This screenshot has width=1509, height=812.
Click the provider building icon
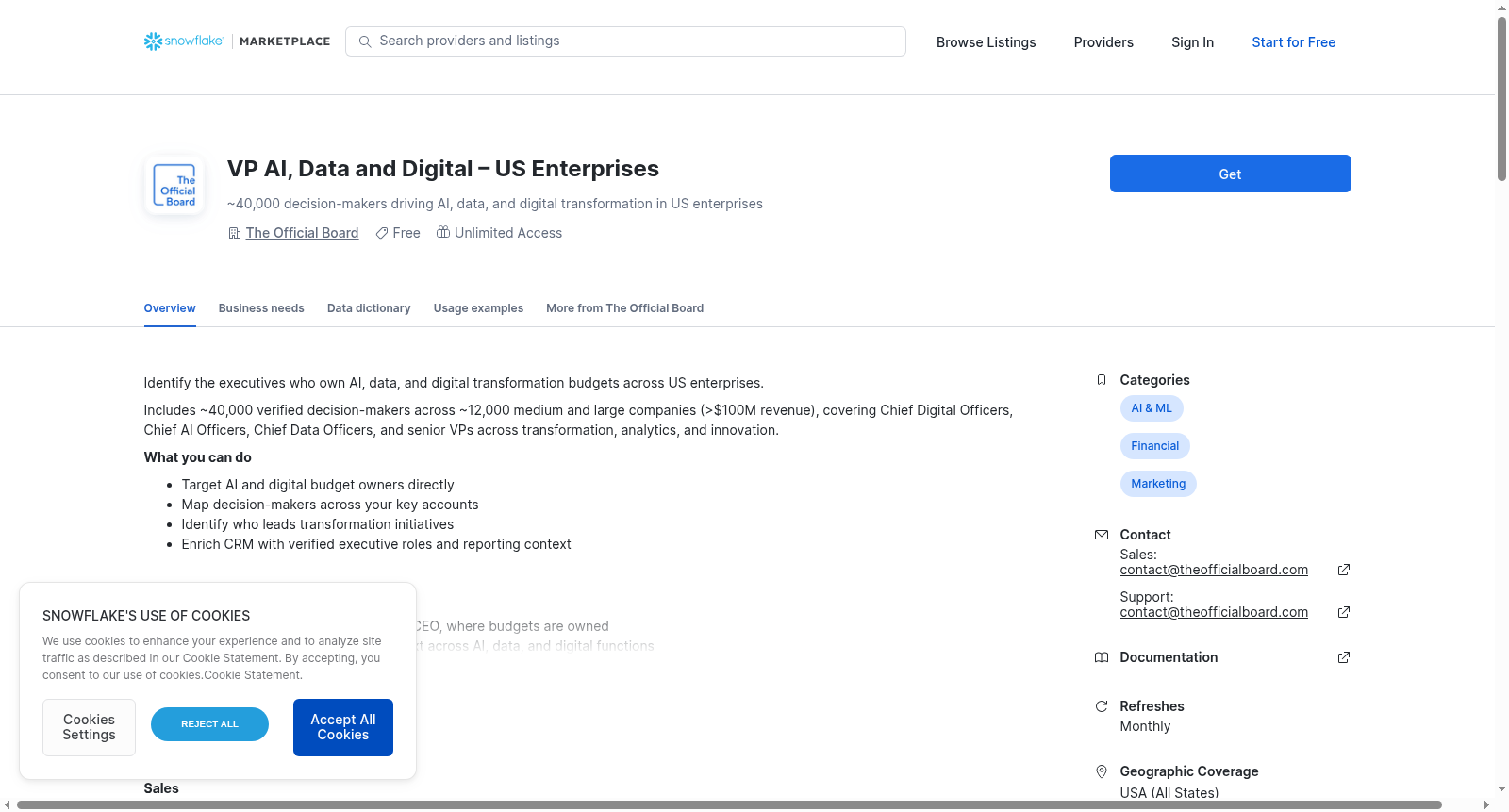[235, 233]
